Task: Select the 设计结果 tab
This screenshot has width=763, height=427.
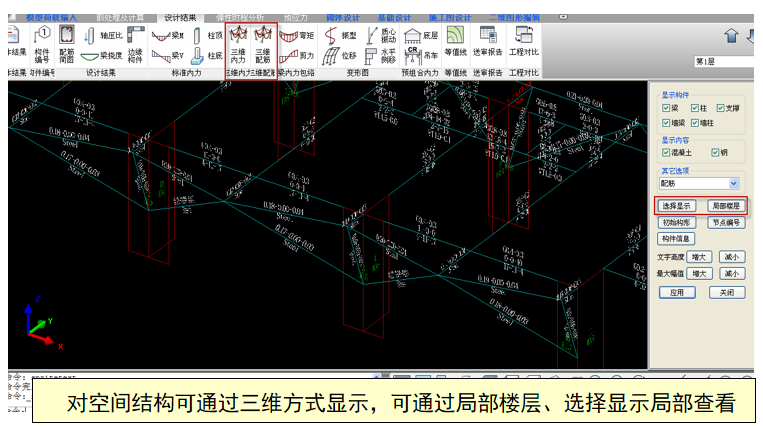Action: tap(180, 18)
